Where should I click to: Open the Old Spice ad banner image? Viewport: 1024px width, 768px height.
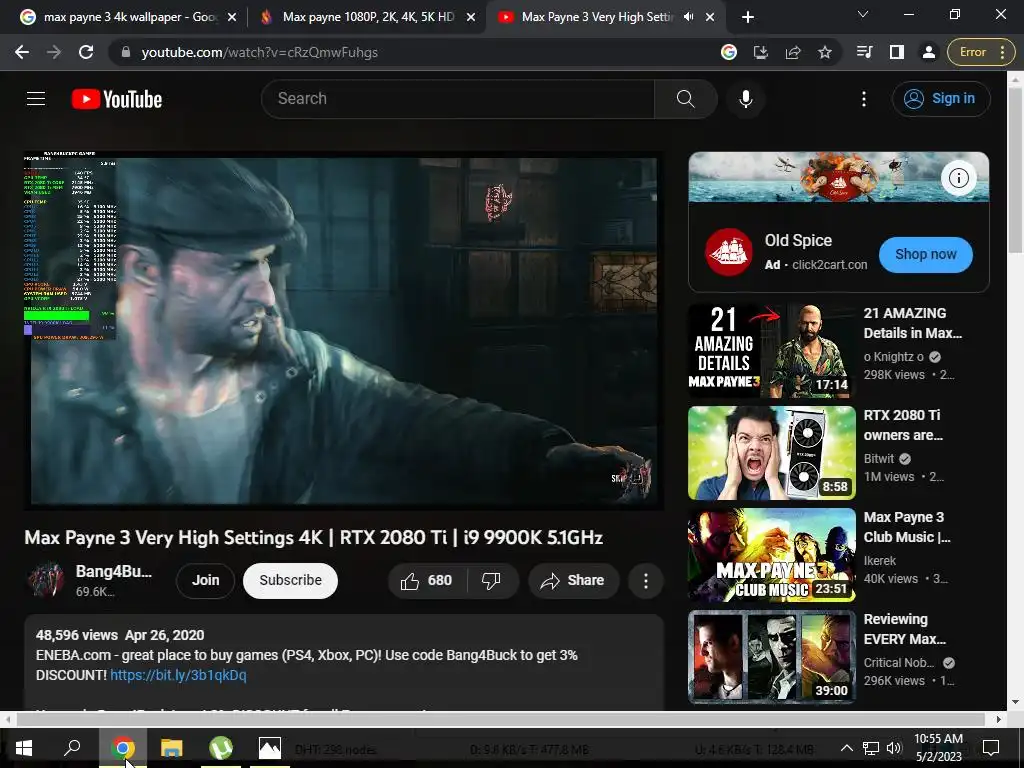(839, 177)
